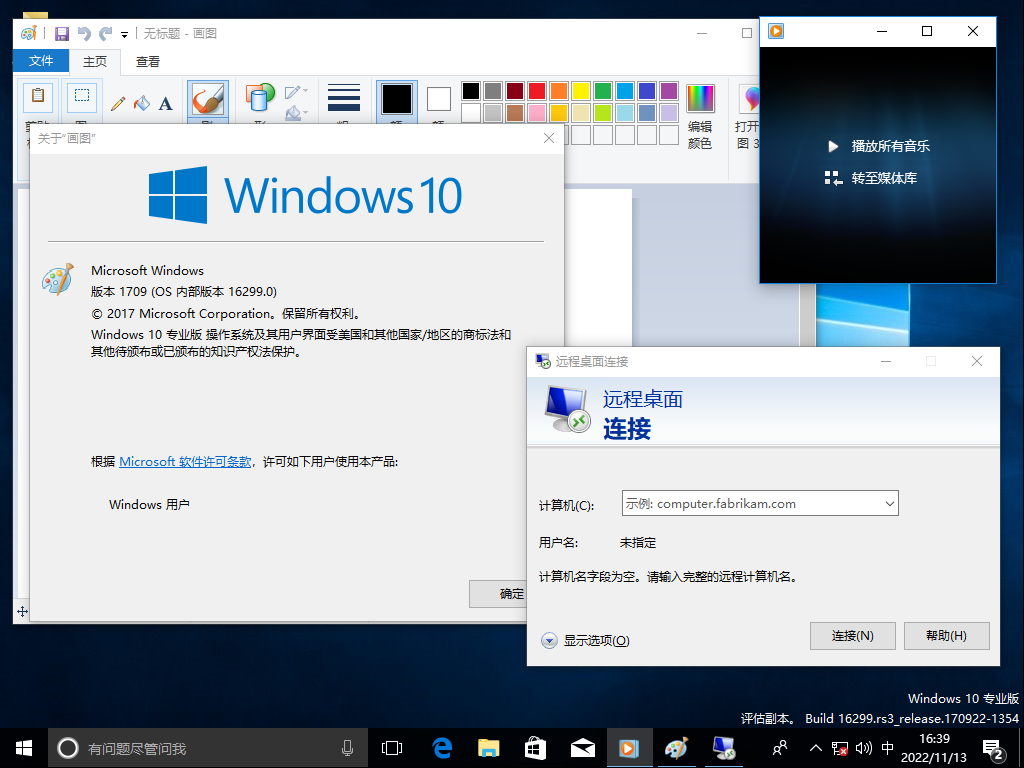Viewport: 1024px width, 768px height.
Task: Select the Text tool (A)
Action: (x=165, y=103)
